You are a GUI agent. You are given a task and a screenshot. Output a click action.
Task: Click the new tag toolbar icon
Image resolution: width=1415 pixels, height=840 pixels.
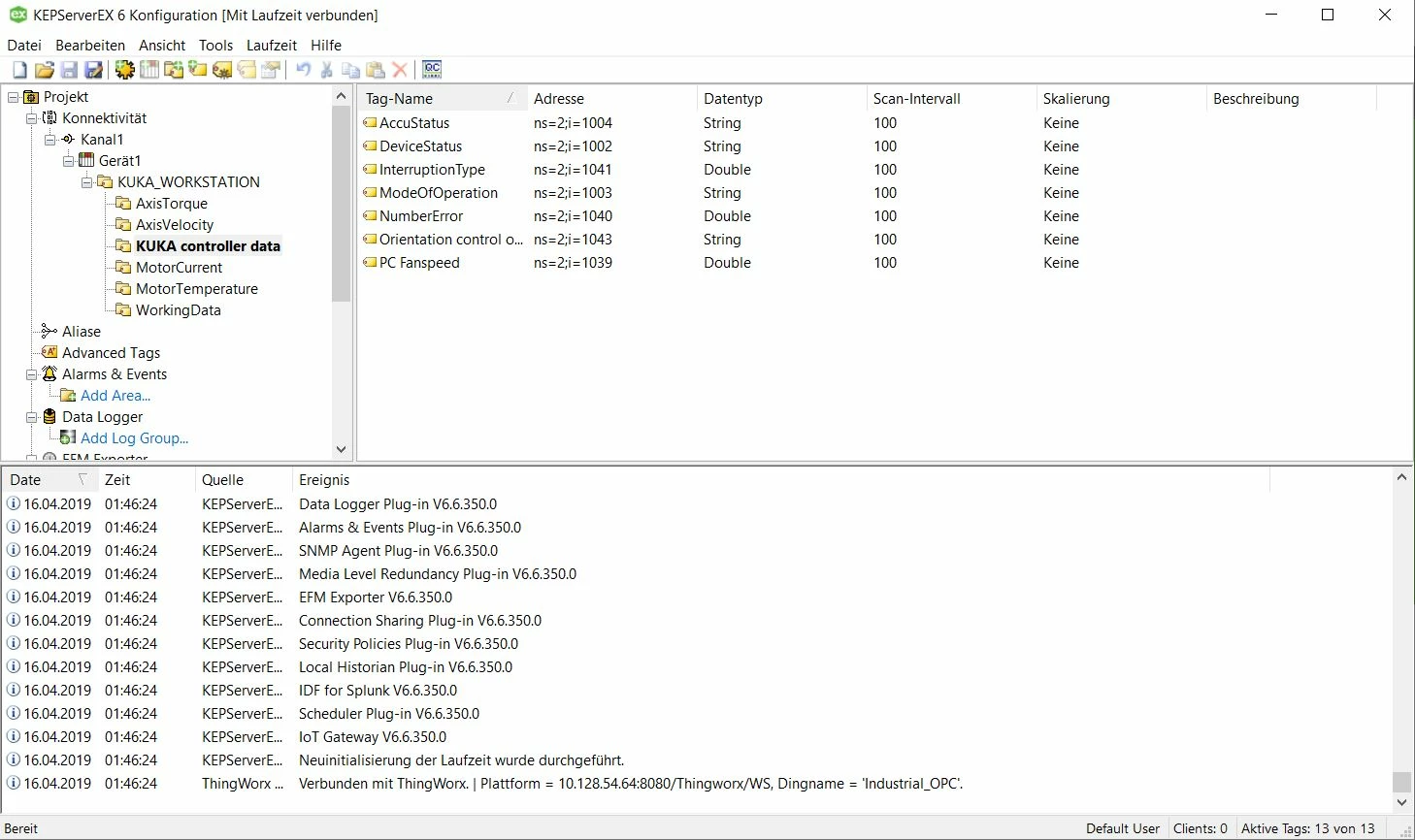pos(197,70)
